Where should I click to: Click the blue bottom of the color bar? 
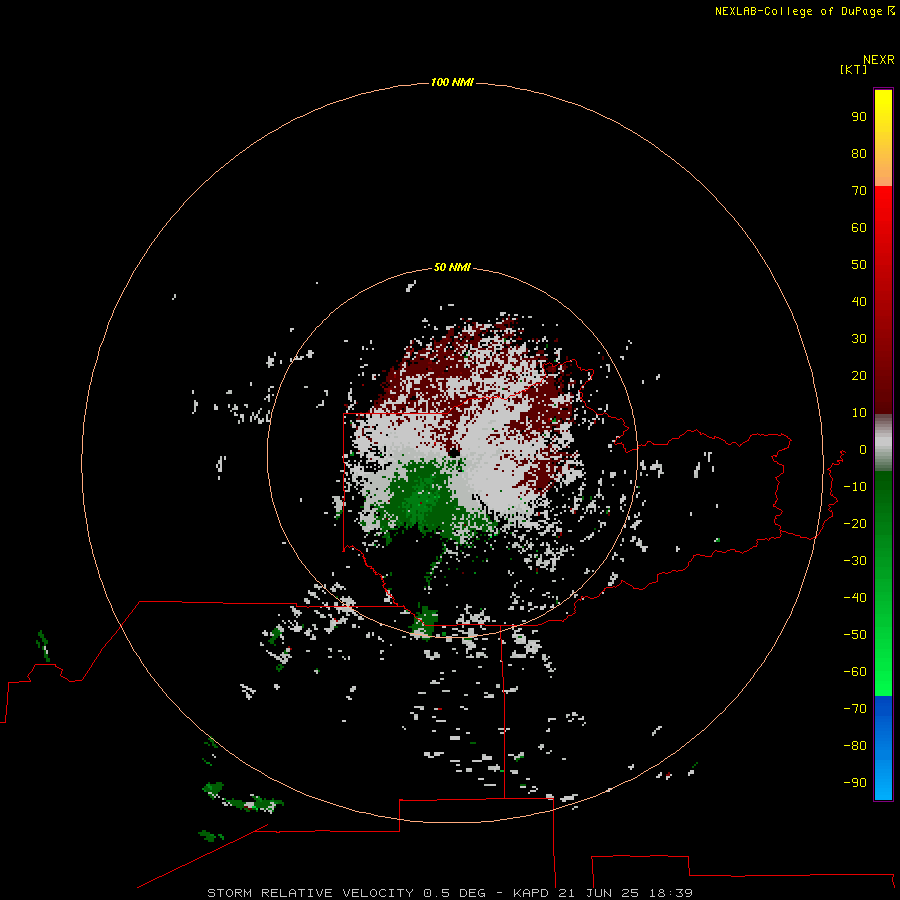coord(883,749)
